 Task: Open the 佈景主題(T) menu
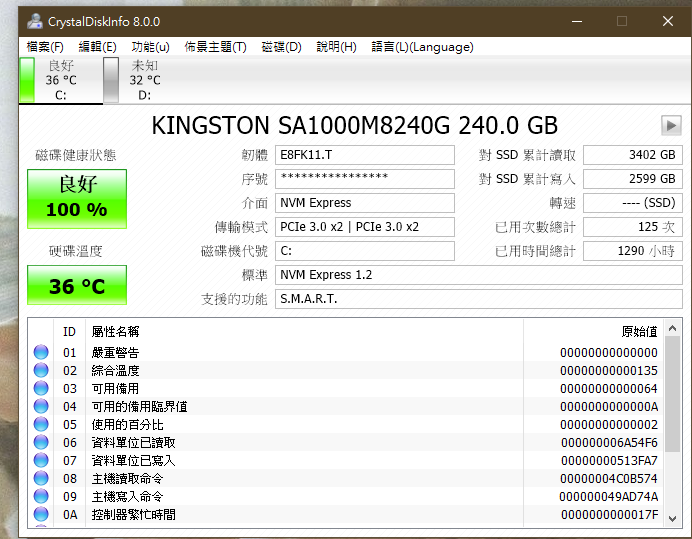[215, 46]
